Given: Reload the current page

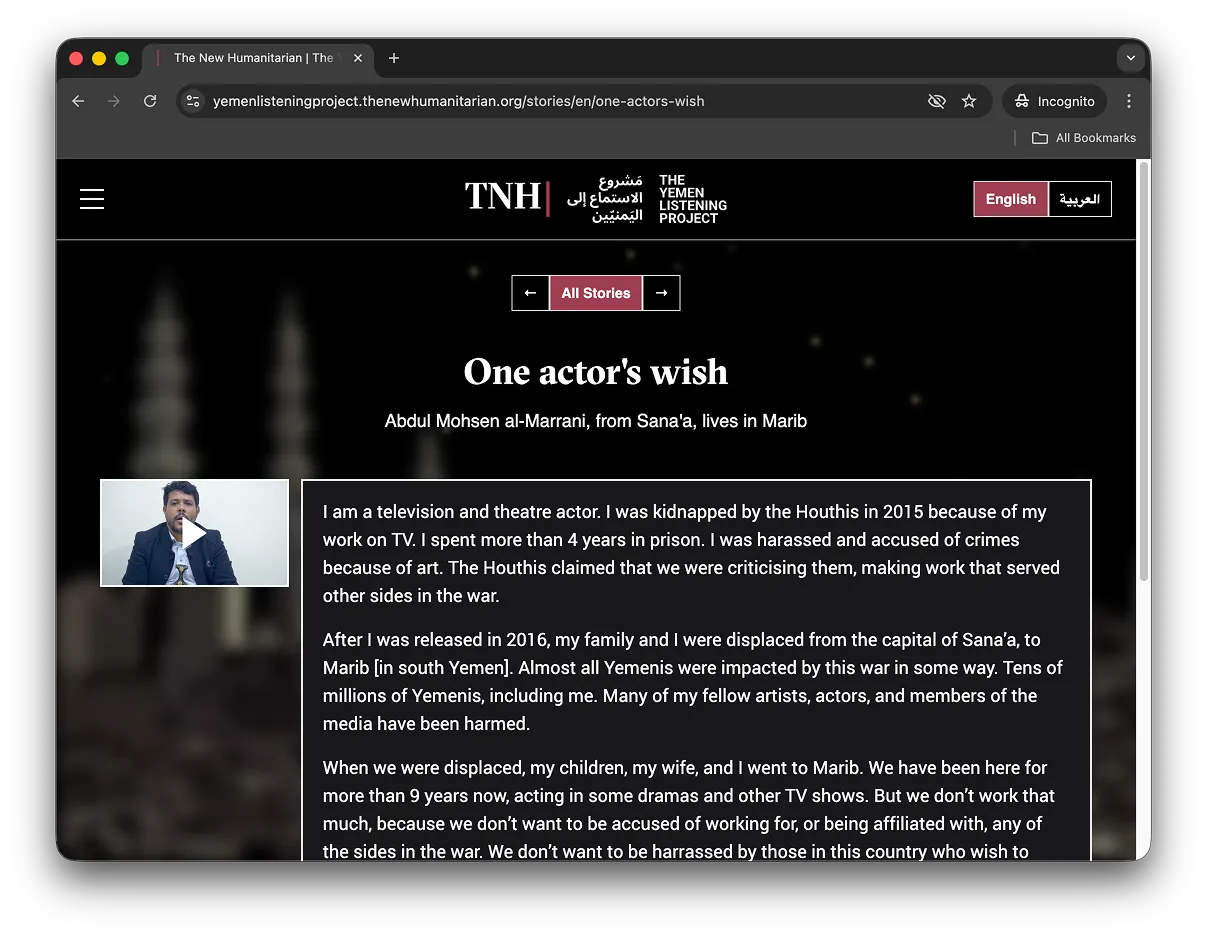Looking at the screenshot, I should [150, 101].
